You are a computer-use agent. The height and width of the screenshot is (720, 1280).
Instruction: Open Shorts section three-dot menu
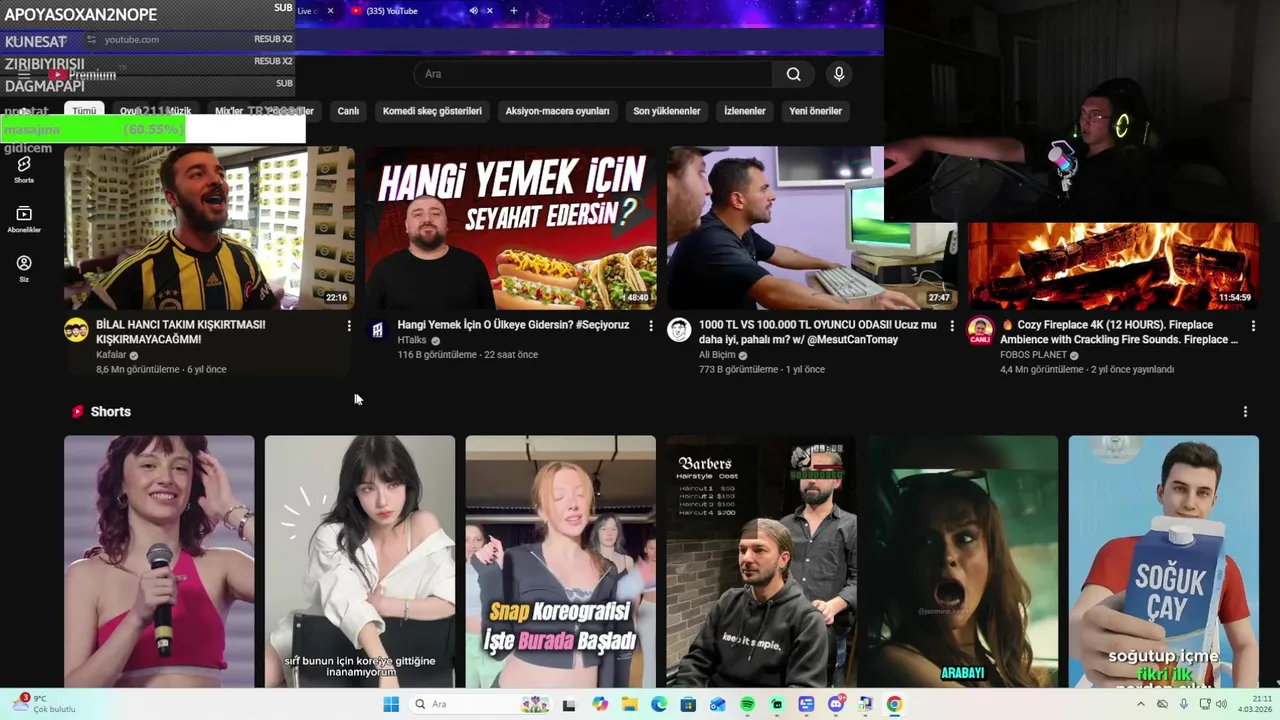coord(1245,412)
